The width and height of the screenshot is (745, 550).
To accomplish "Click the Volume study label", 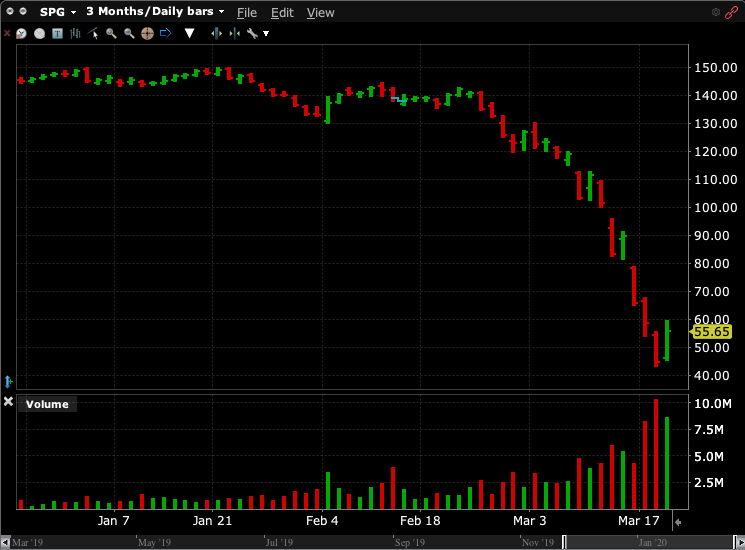I will click(47, 404).
